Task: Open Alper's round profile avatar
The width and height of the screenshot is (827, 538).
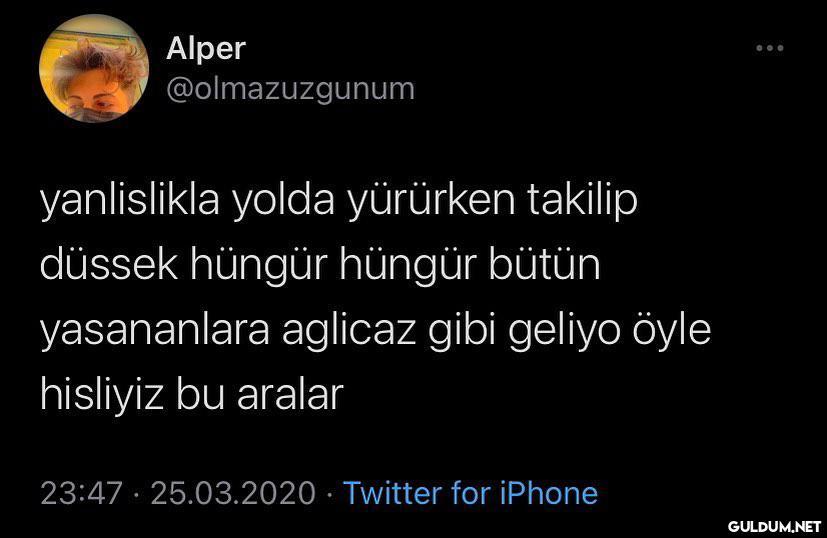Action: pyautogui.click(x=94, y=69)
